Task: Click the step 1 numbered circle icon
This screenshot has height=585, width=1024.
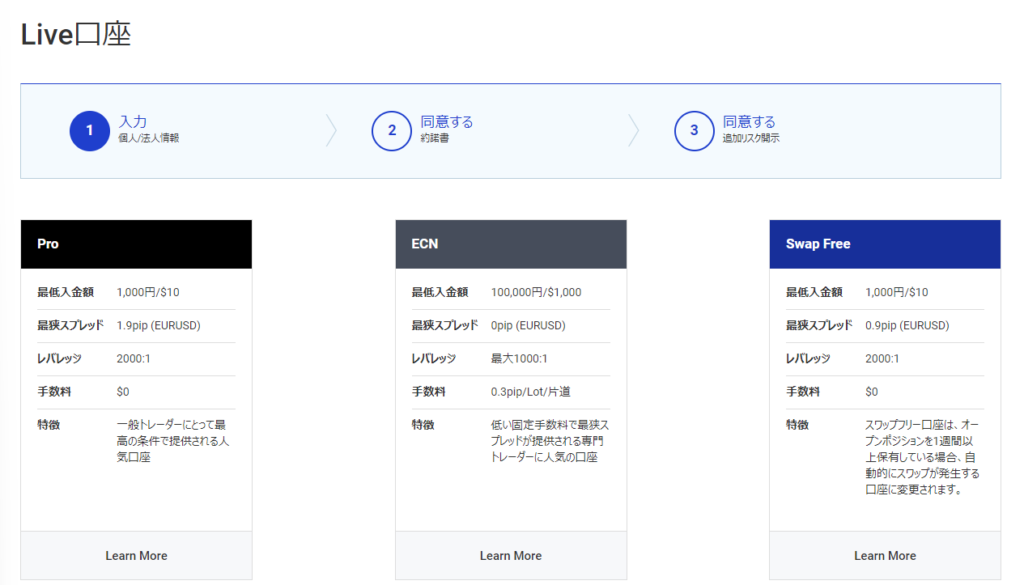Action: [89, 131]
